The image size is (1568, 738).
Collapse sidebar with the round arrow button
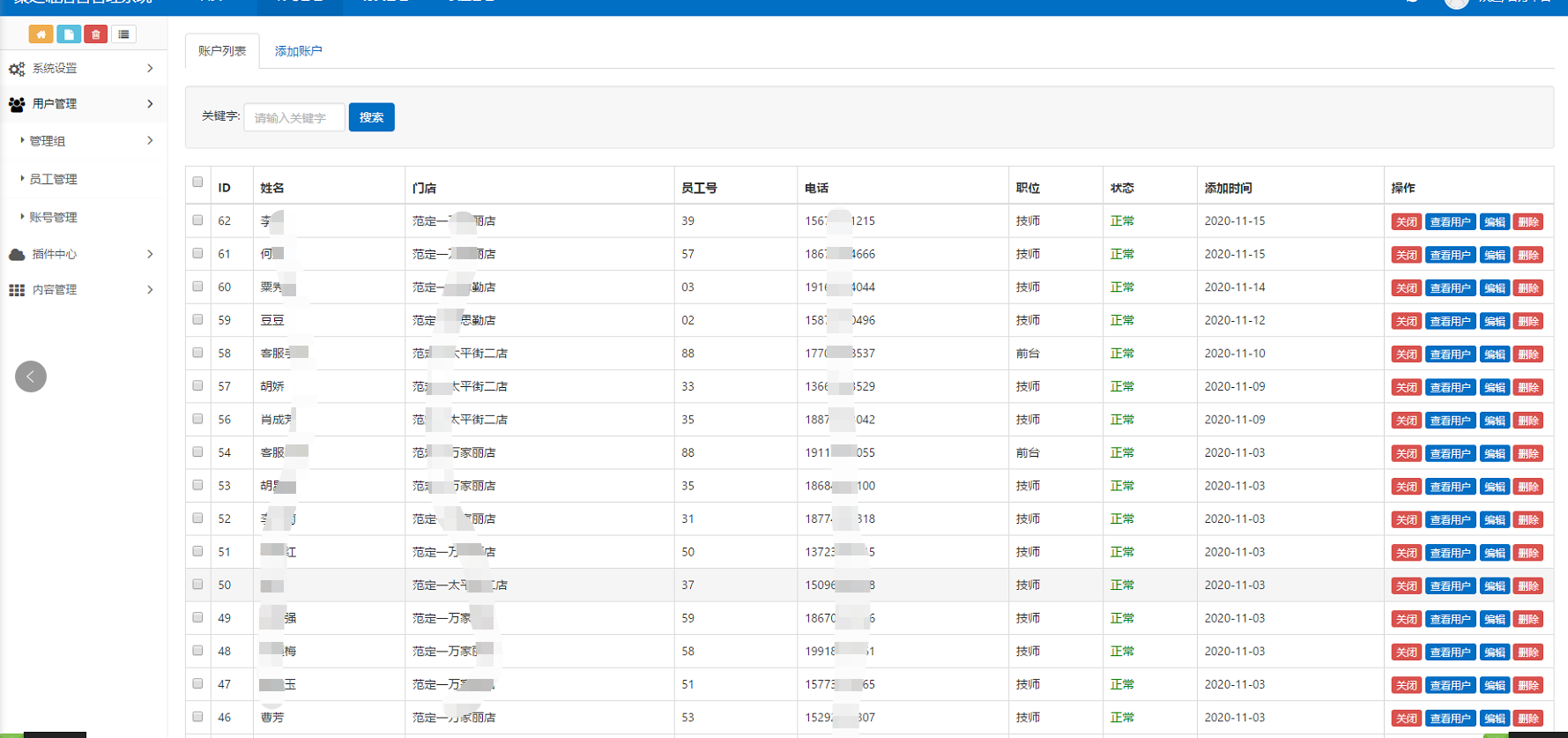click(x=31, y=376)
